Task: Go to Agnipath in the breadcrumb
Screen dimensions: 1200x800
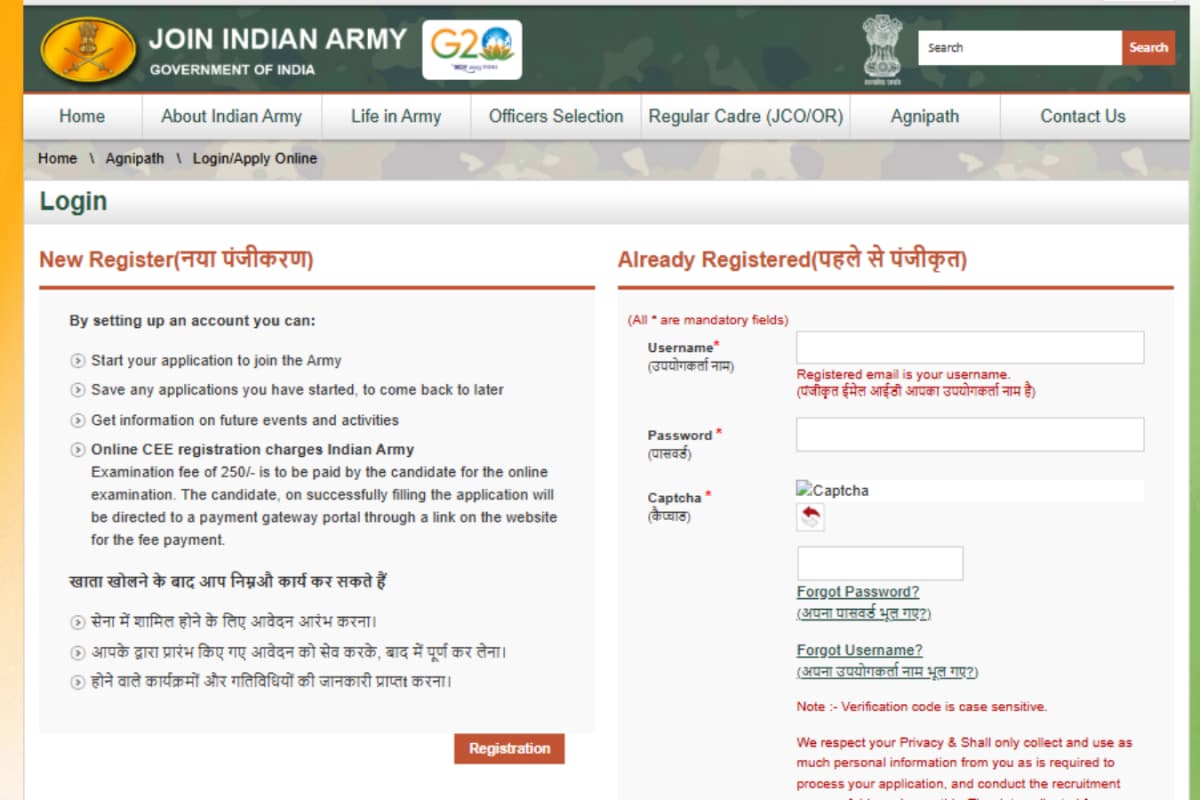Action: (x=135, y=158)
